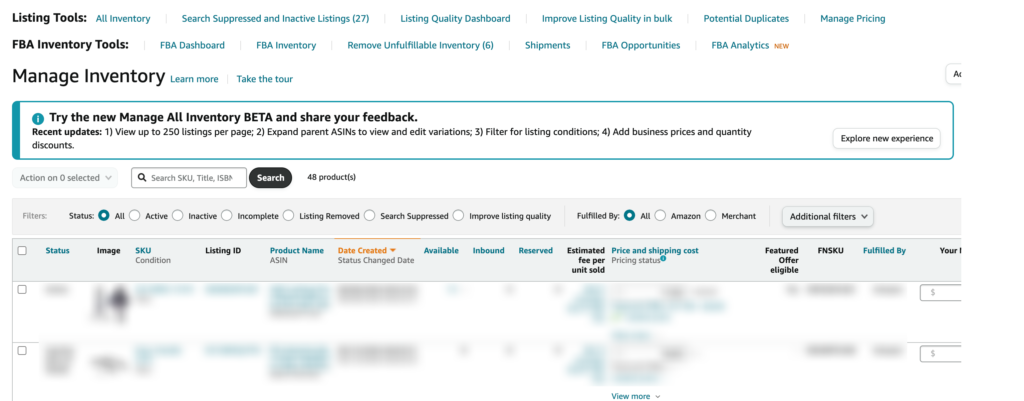
Task: Select the Active status filter
Action: [135, 216]
